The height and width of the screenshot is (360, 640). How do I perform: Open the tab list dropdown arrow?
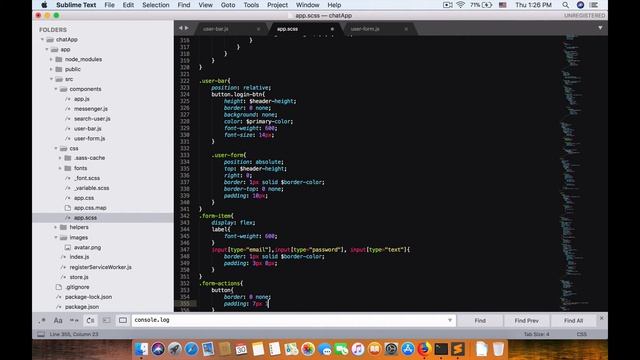(x=600, y=28)
